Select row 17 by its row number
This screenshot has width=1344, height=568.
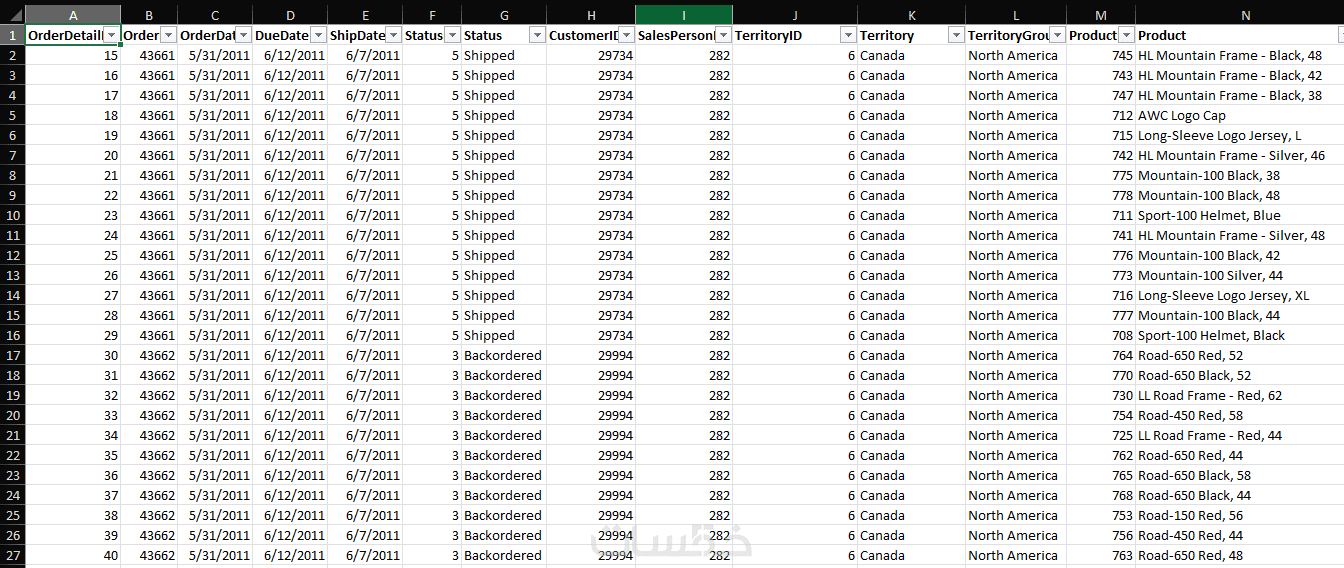[12, 355]
